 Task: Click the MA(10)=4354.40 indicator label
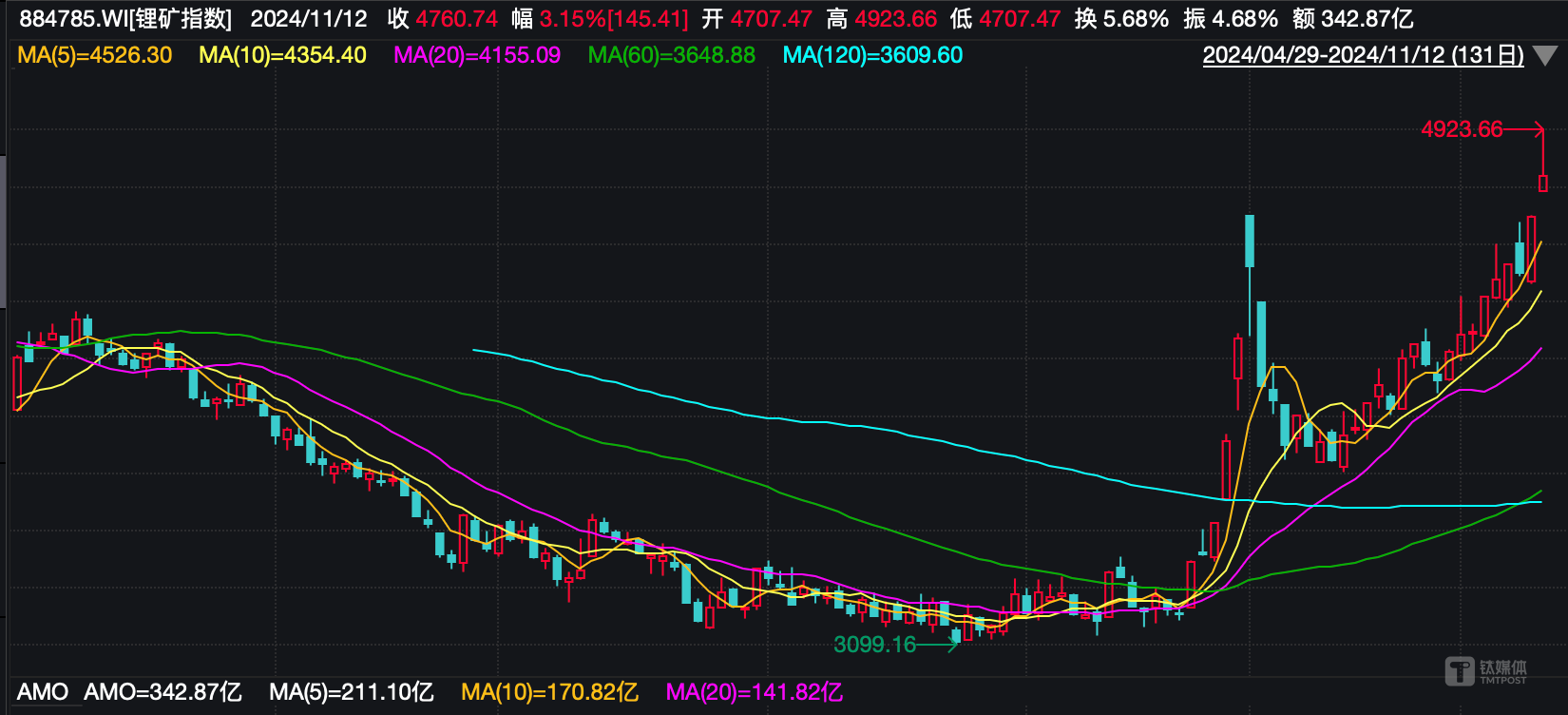click(x=282, y=55)
